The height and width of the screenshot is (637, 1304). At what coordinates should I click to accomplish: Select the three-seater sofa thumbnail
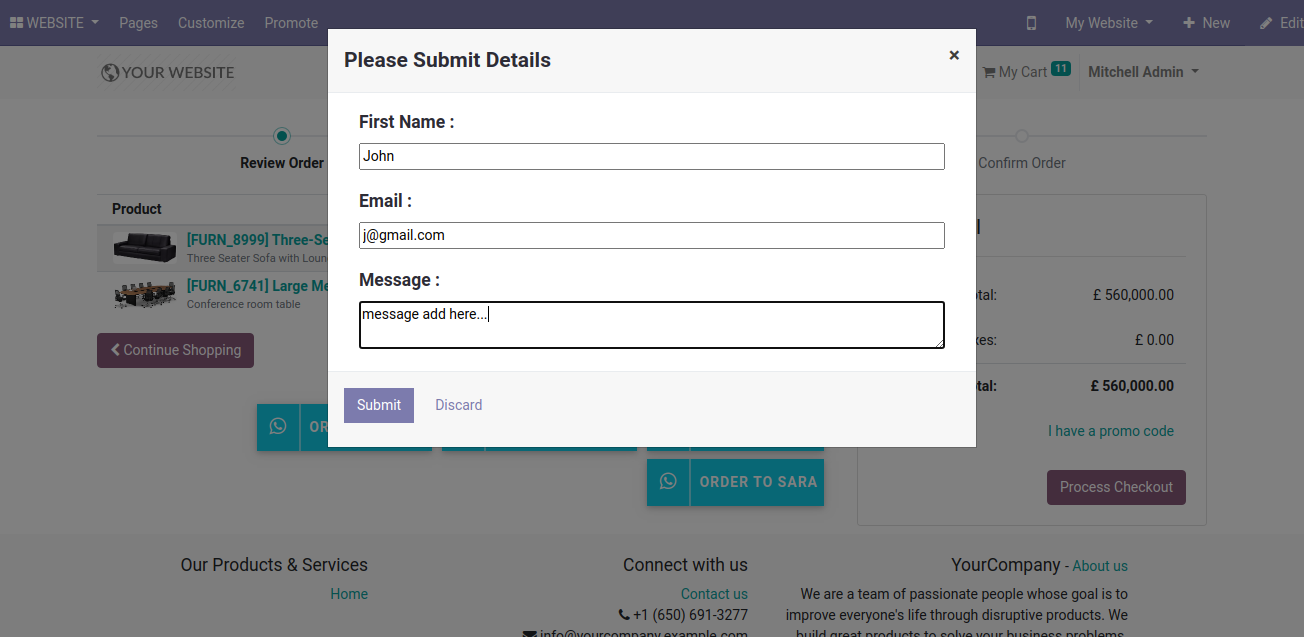point(145,247)
